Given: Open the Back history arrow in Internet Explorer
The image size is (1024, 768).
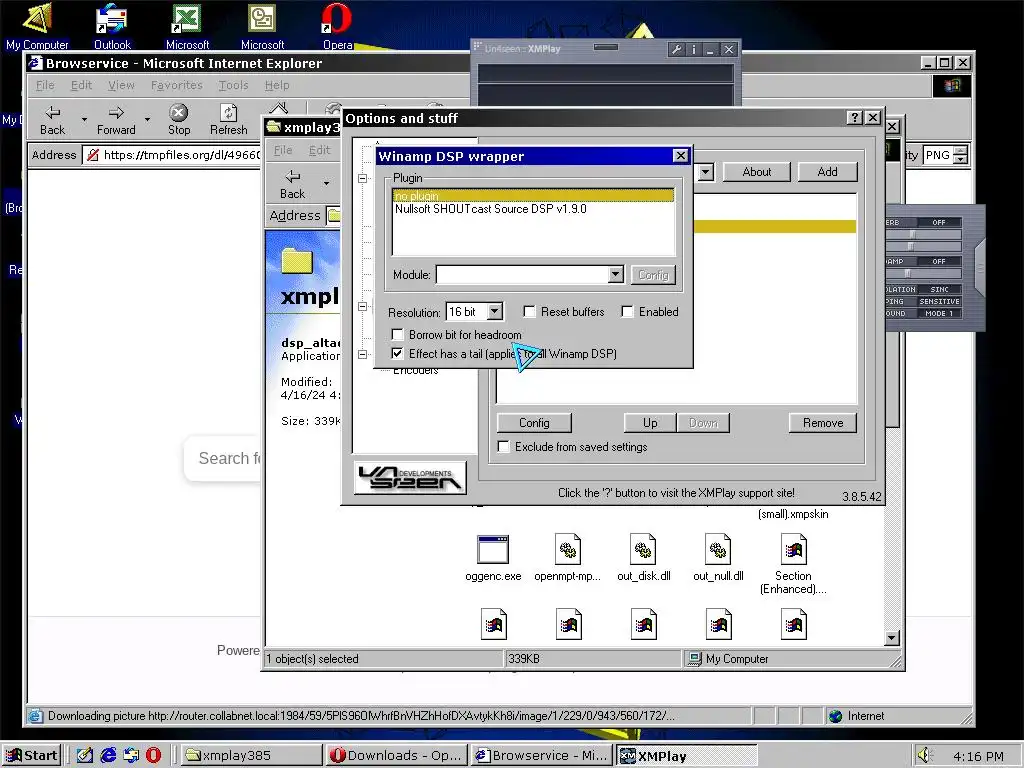Looking at the screenshot, I should click(x=84, y=120).
